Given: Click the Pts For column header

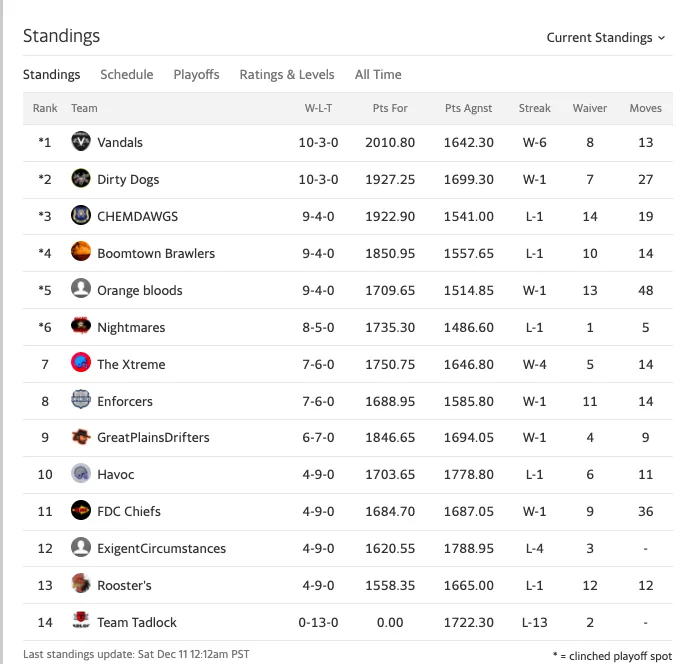Looking at the screenshot, I should 390,108.
